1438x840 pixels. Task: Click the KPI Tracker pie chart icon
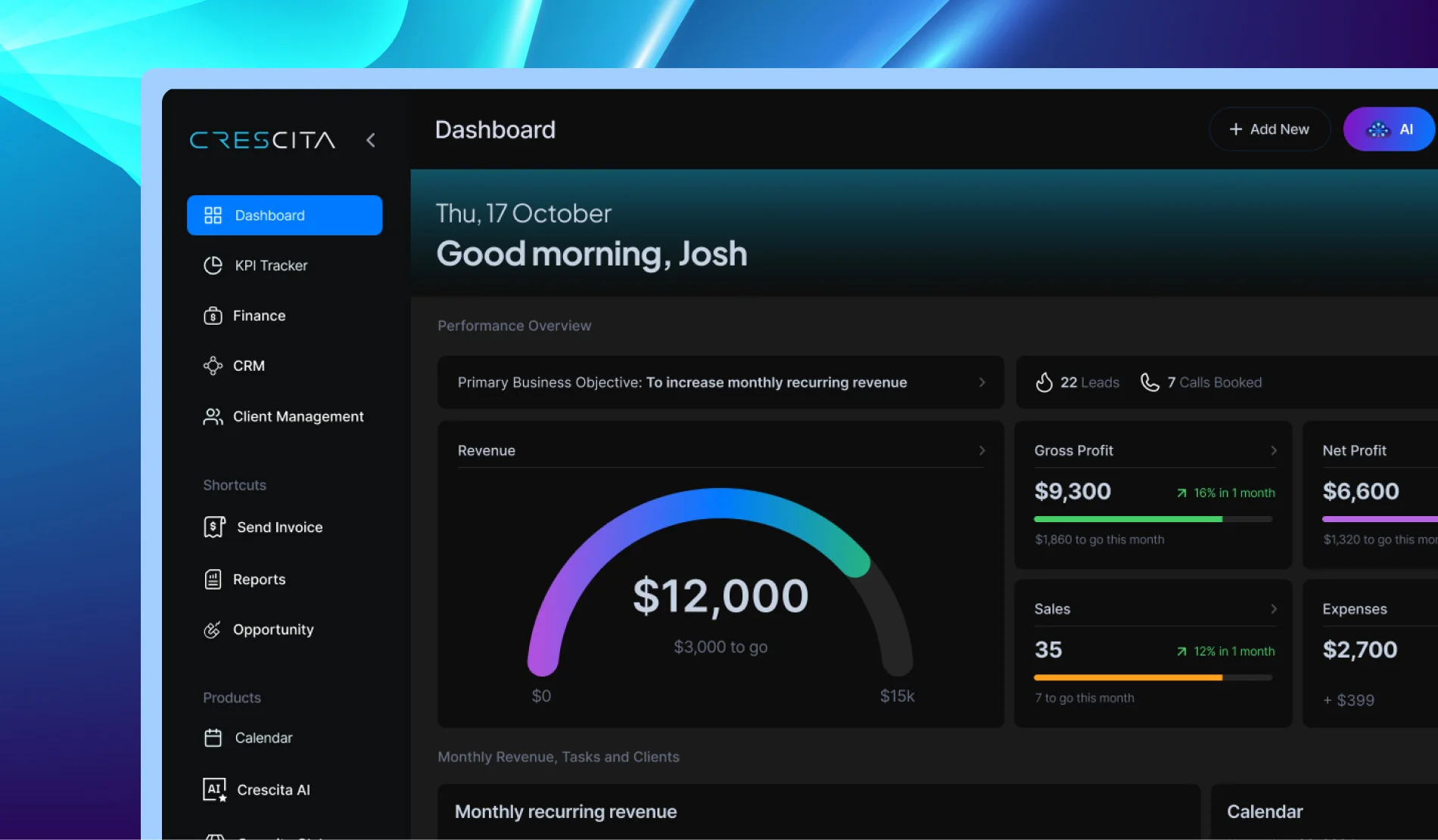(213, 266)
